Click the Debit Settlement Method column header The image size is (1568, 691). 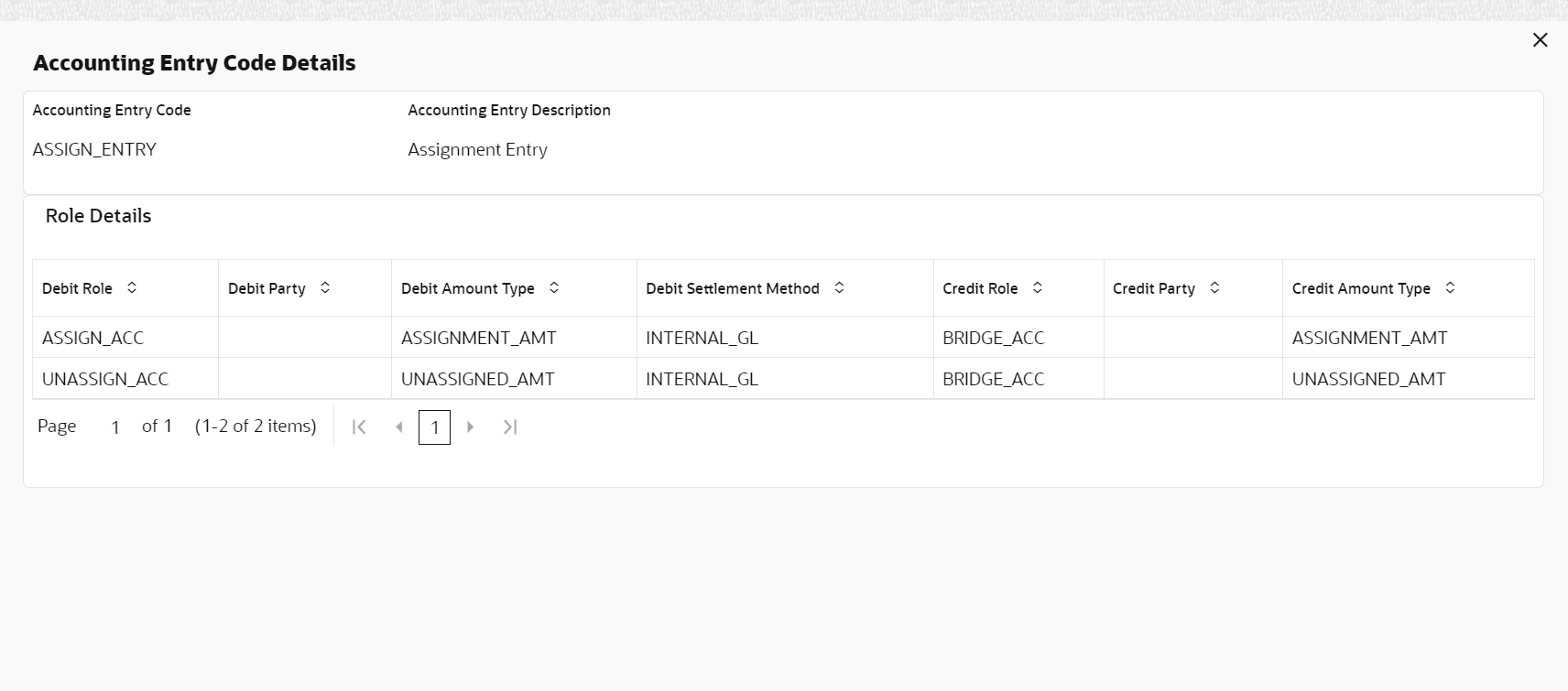point(785,288)
